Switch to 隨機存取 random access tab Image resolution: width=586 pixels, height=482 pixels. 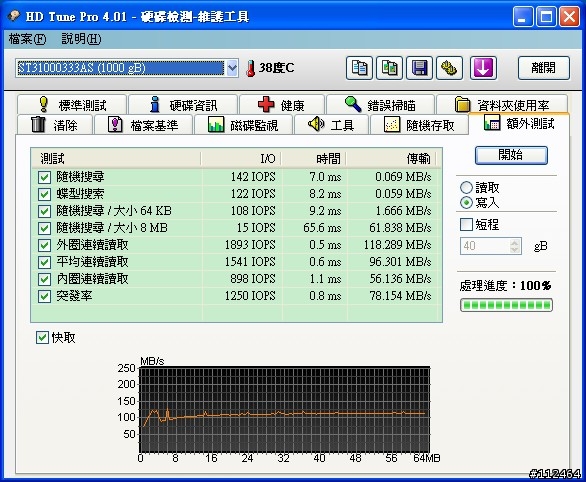[x=419, y=125]
